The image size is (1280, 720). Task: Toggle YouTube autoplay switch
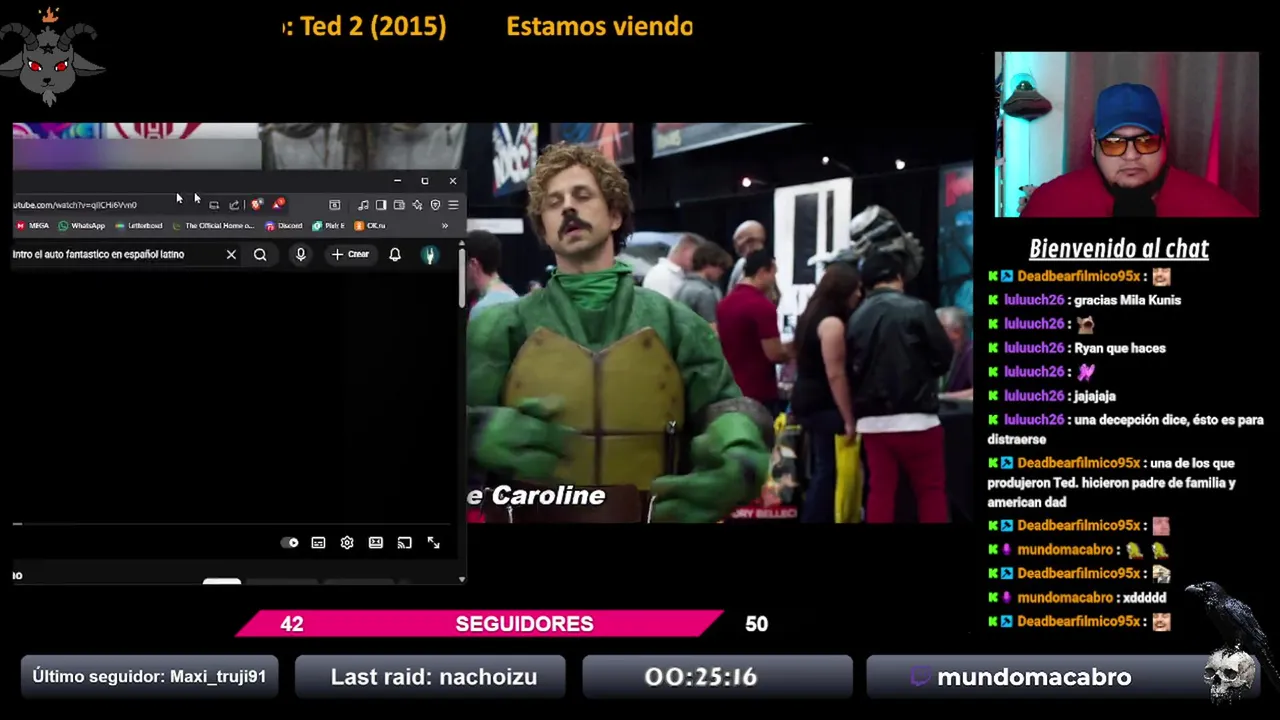pyautogui.click(x=290, y=542)
